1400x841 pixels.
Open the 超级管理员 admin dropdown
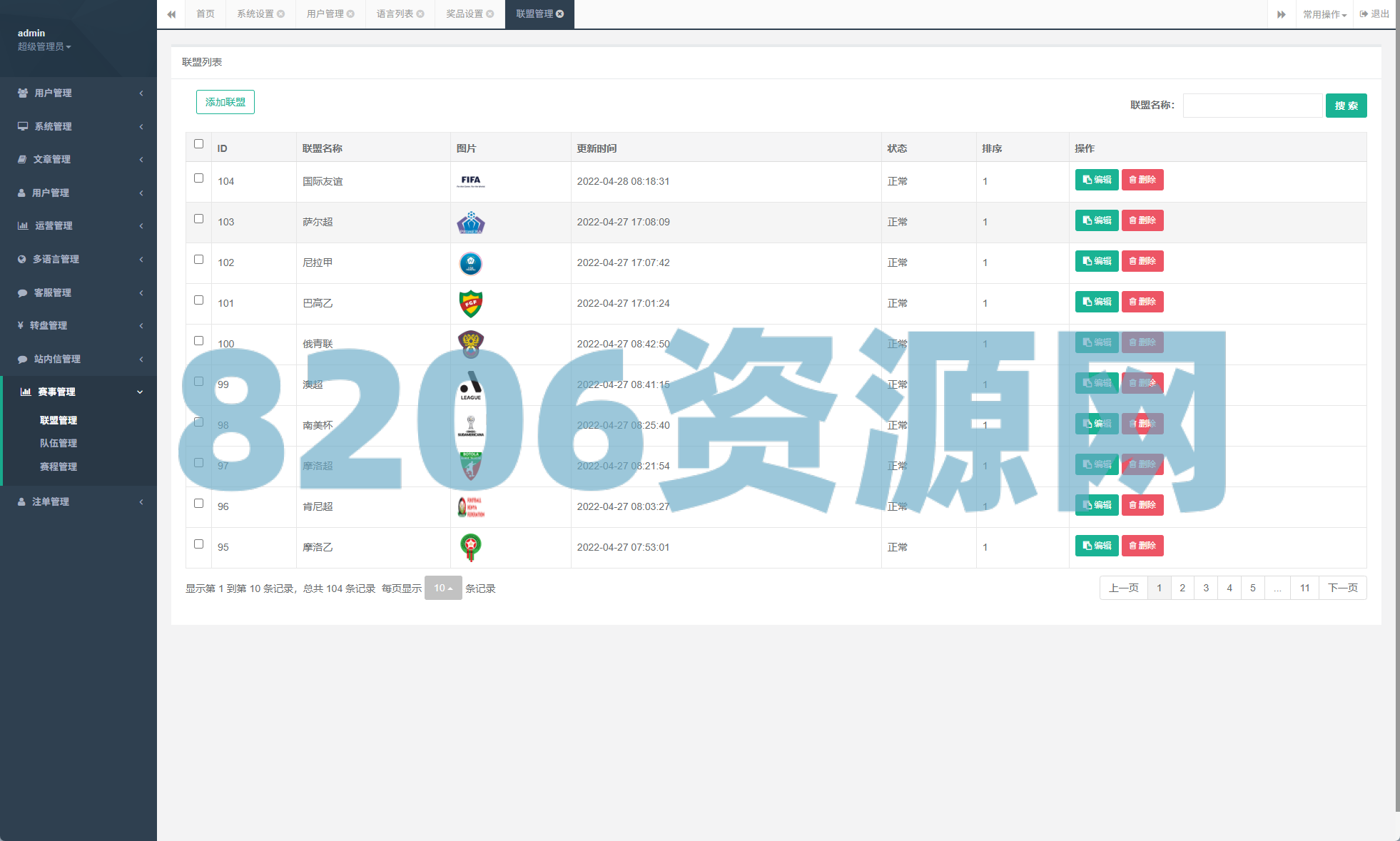(x=44, y=46)
